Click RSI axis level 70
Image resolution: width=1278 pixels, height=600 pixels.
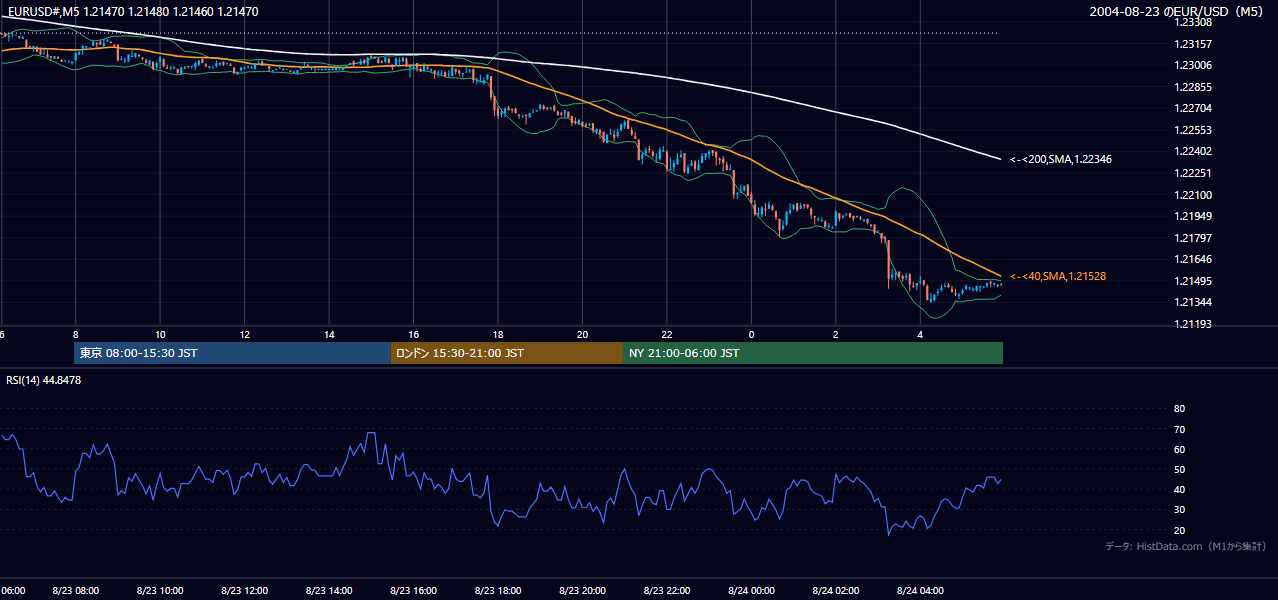pyautogui.click(x=1179, y=429)
